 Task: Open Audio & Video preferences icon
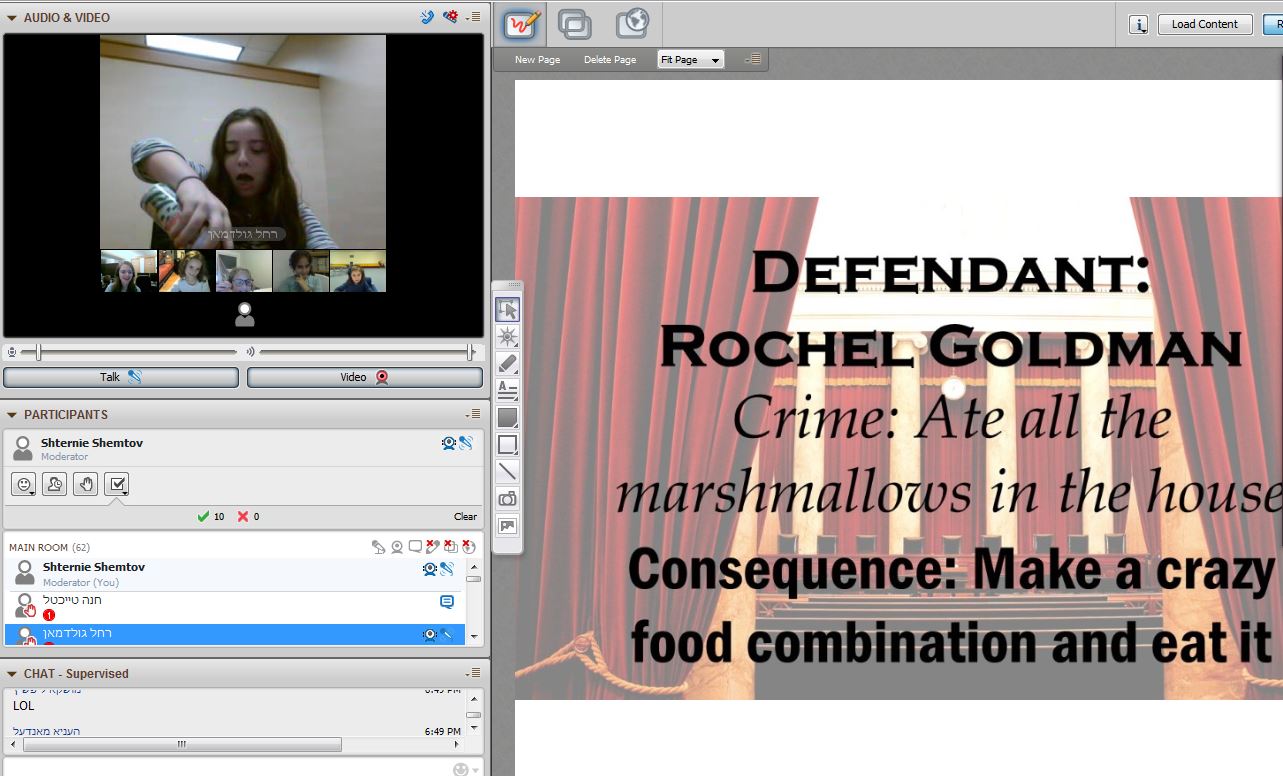click(451, 17)
